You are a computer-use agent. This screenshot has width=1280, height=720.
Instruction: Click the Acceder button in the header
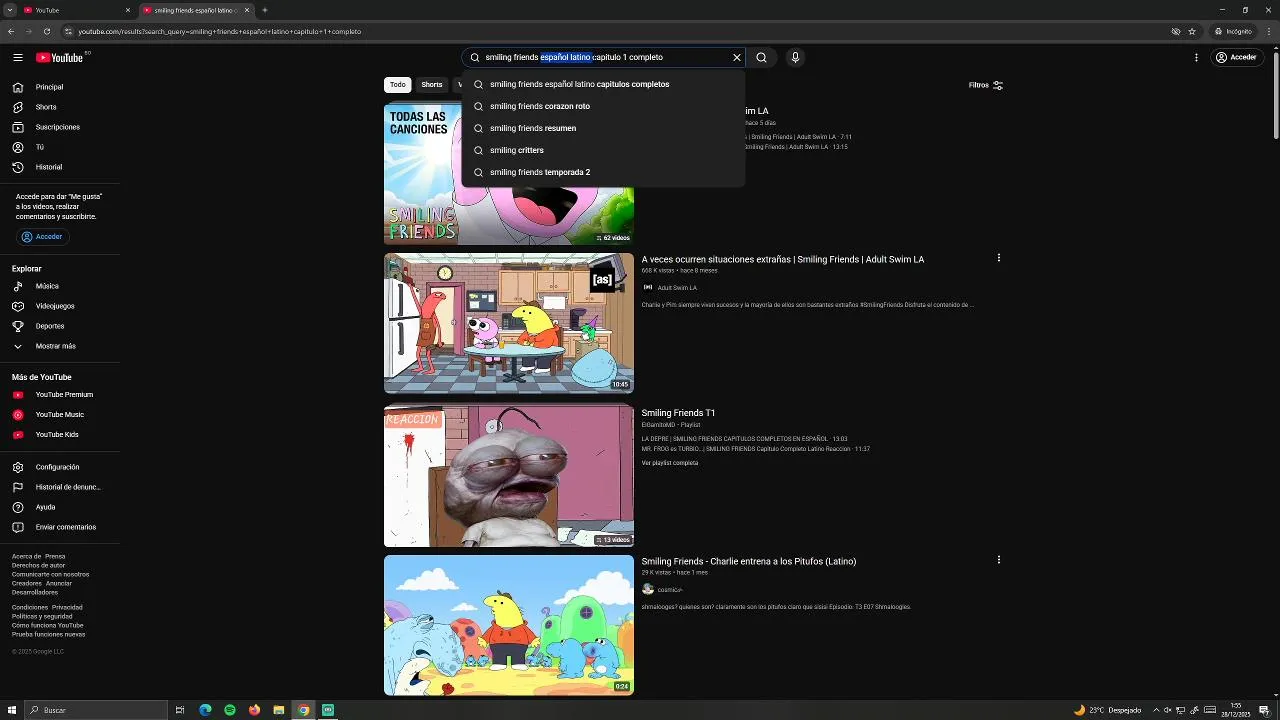click(x=1236, y=58)
